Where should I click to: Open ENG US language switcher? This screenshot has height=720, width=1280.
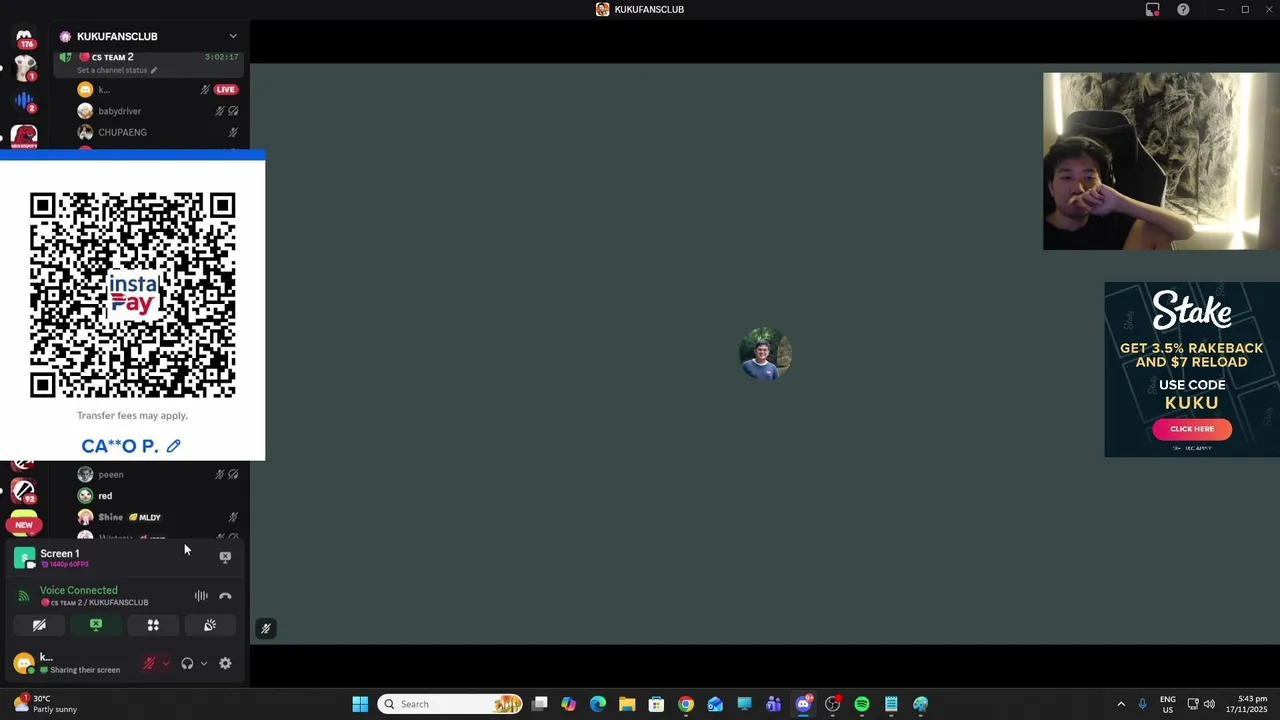pyautogui.click(x=1168, y=704)
